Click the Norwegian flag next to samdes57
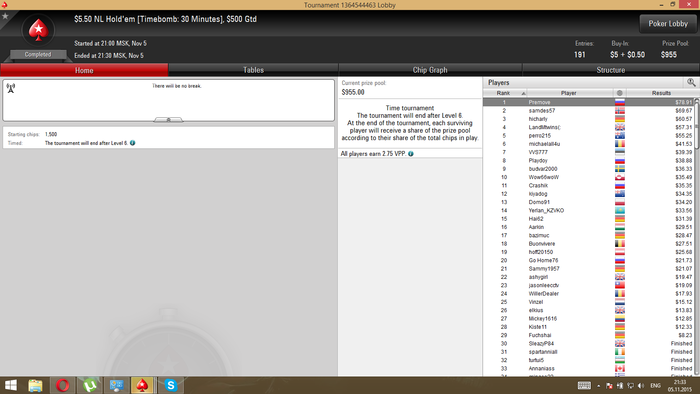 tap(620, 111)
